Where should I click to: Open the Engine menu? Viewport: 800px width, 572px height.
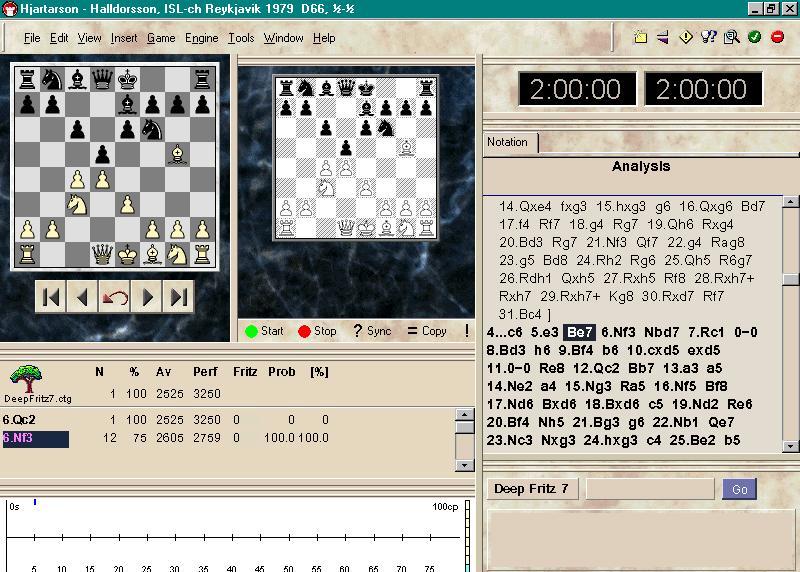pos(201,38)
